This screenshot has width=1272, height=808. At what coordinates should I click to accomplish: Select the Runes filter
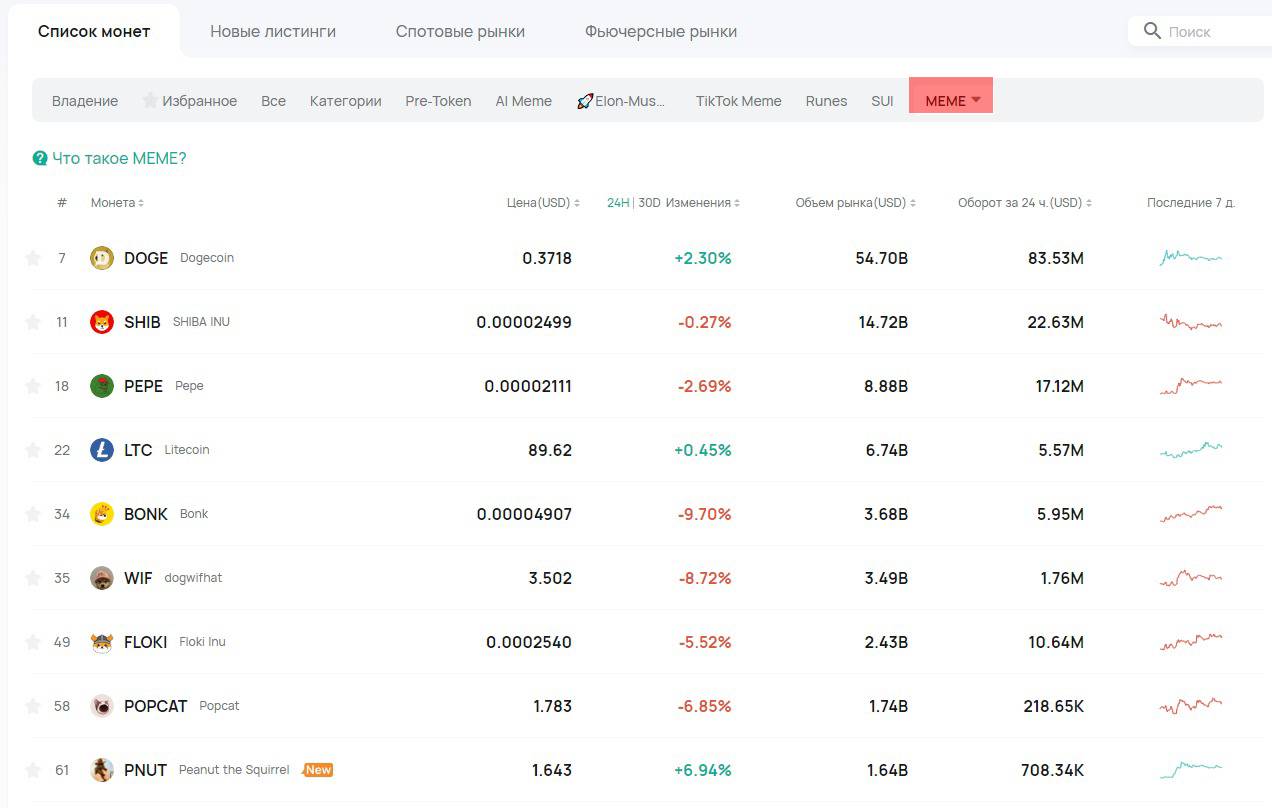(826, 101)
